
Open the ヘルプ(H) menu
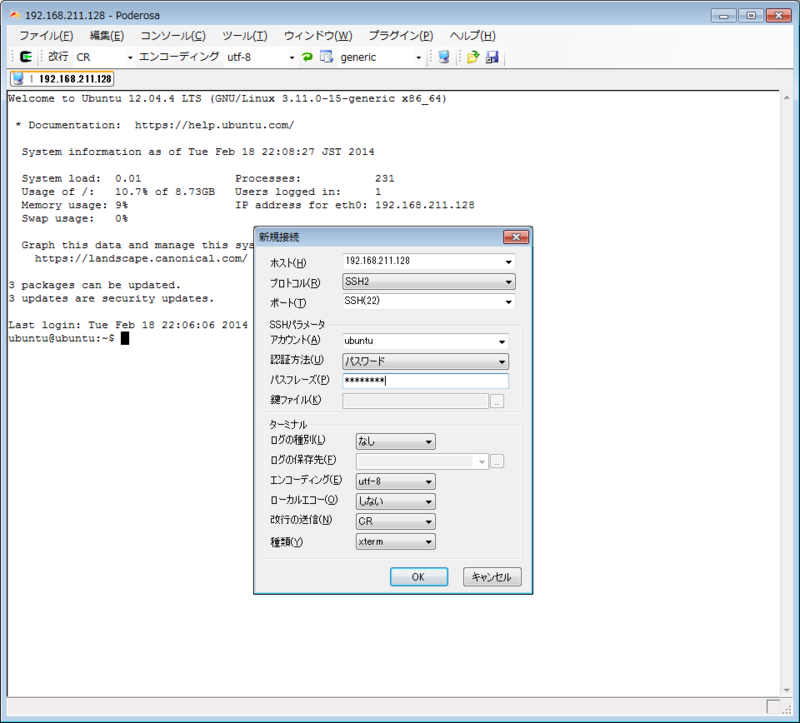pyautogui.click(x=472, y=36)
